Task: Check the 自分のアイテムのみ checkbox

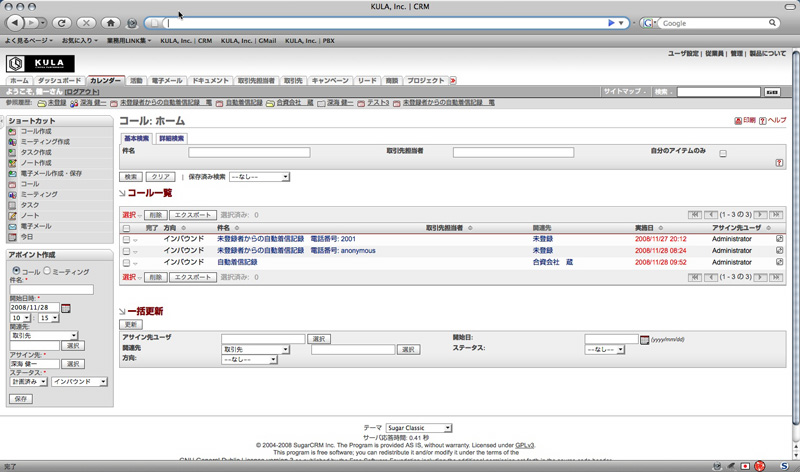Action: click(723, 153)
